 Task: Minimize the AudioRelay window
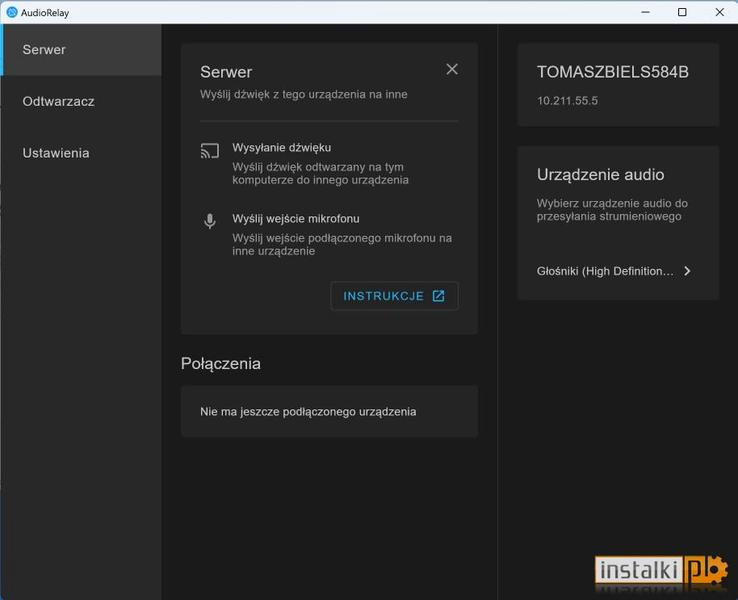click(645, 12)
